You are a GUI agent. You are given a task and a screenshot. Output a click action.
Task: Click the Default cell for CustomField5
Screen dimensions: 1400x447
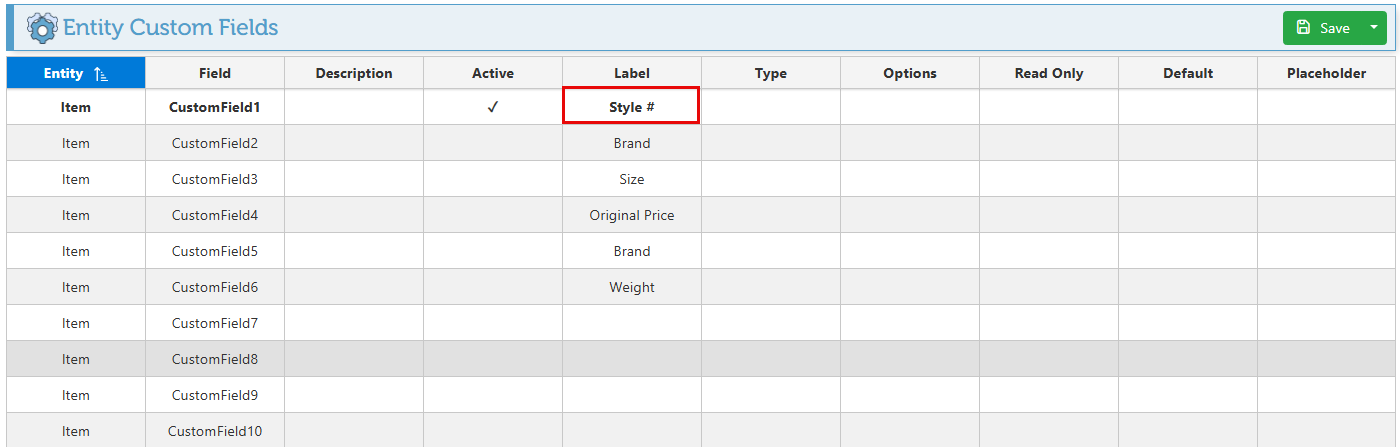[x=1187, y=251]
